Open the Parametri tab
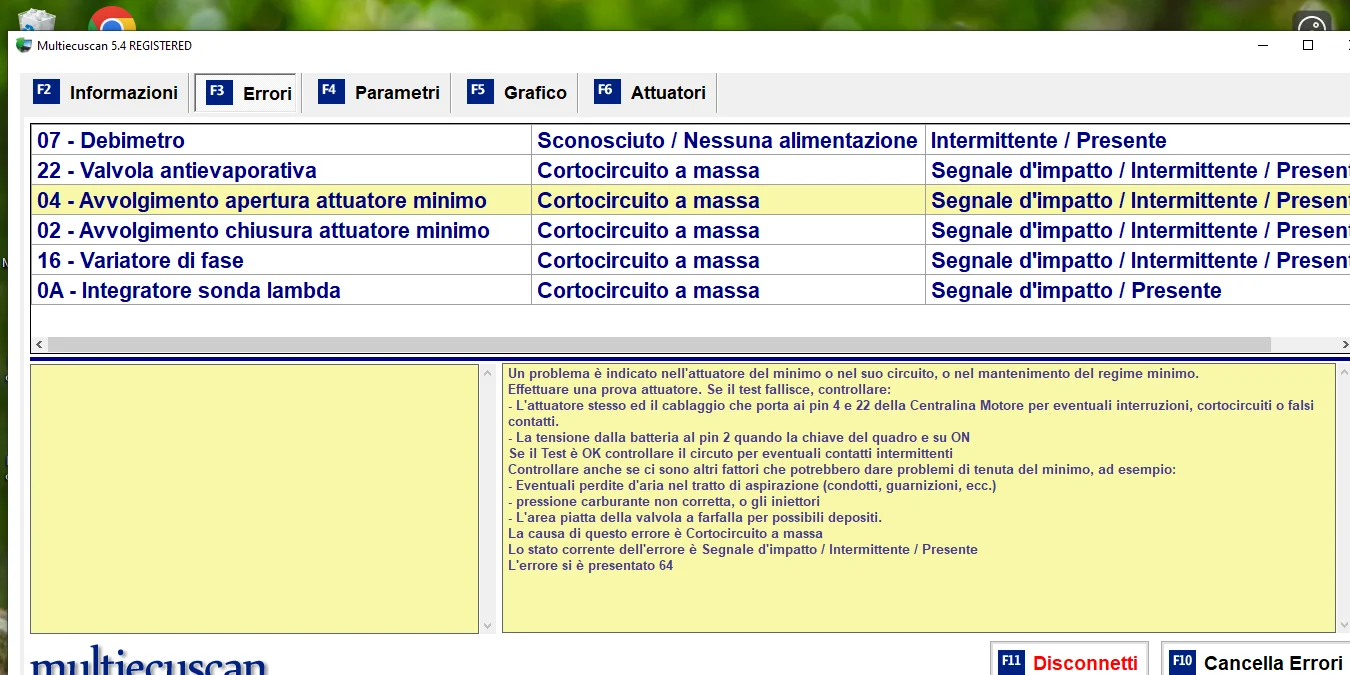 tap(378, 93)
